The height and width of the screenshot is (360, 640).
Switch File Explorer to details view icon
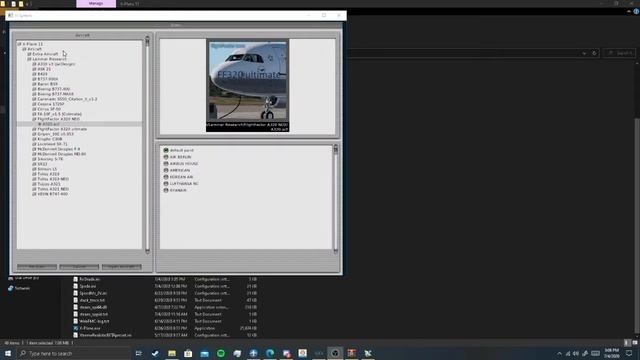coord(627,343)
